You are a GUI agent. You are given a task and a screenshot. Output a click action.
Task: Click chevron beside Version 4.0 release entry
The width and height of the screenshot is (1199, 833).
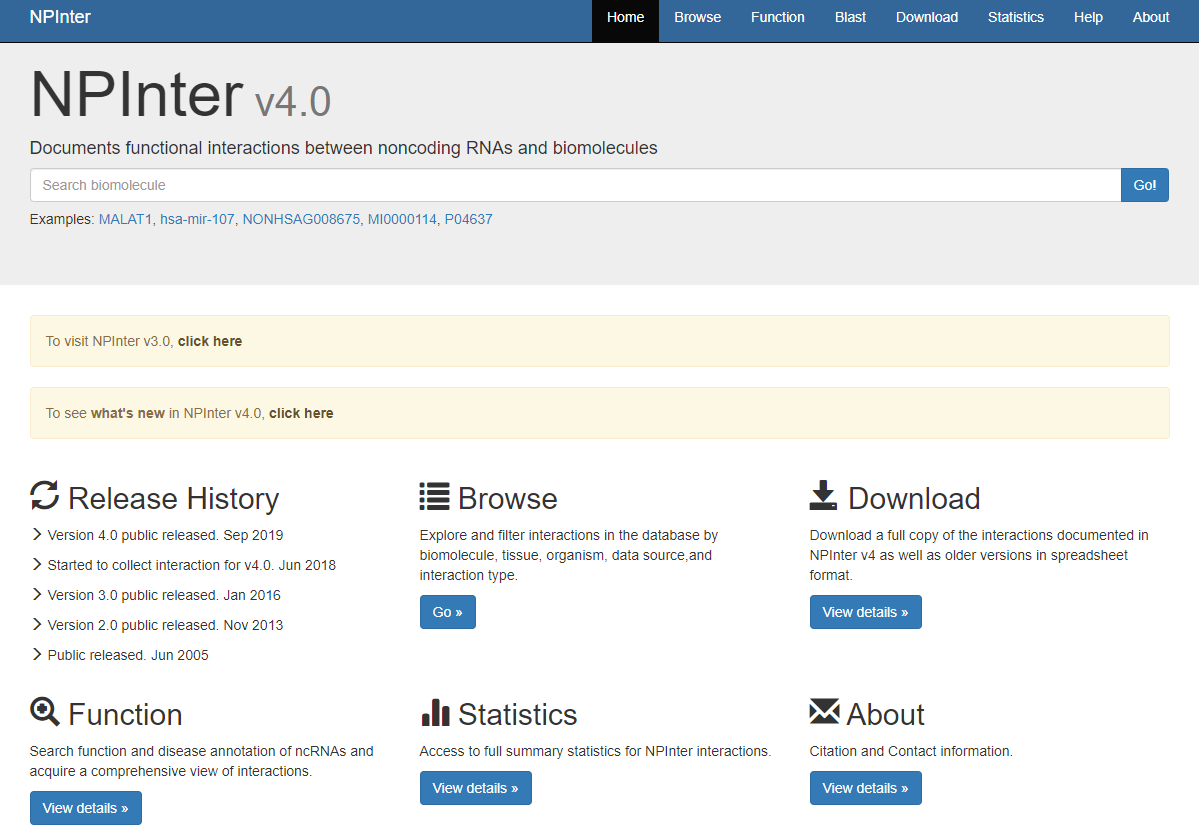[x=37, y=535]
